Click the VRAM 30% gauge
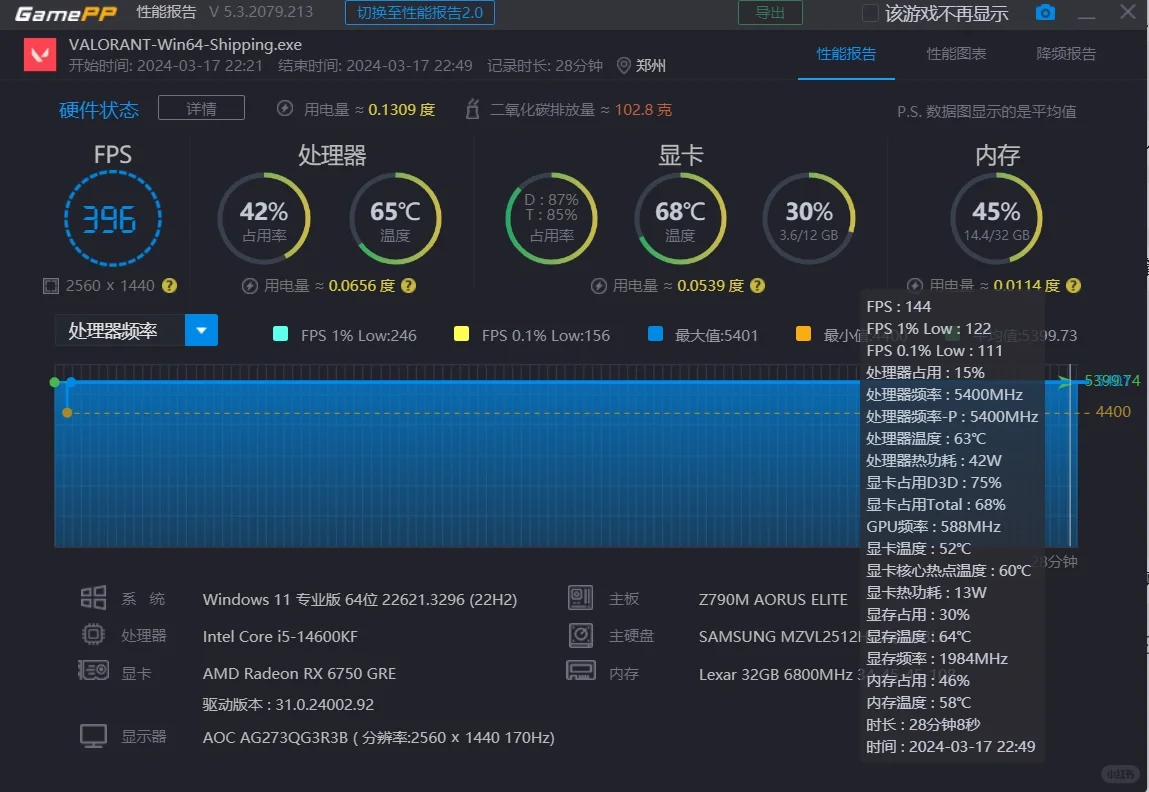Viewport: 1149px width, 792px height. click(809, 218)
